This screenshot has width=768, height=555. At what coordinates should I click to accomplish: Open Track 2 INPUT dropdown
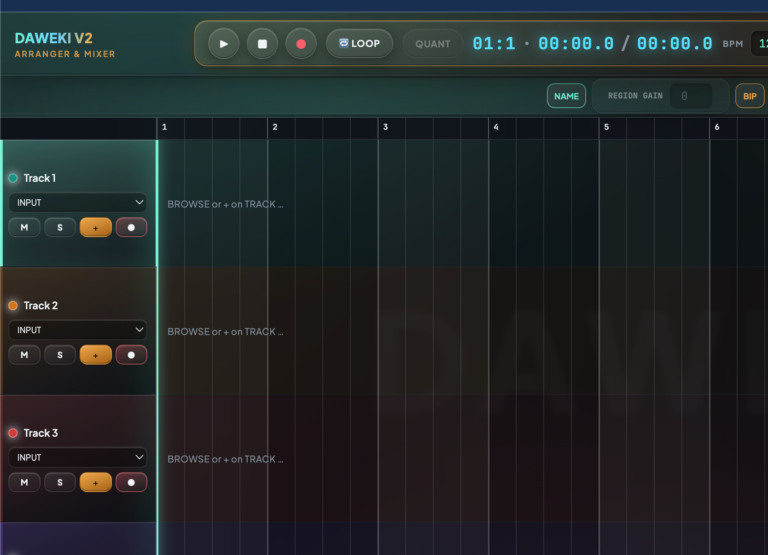(78, 330)
